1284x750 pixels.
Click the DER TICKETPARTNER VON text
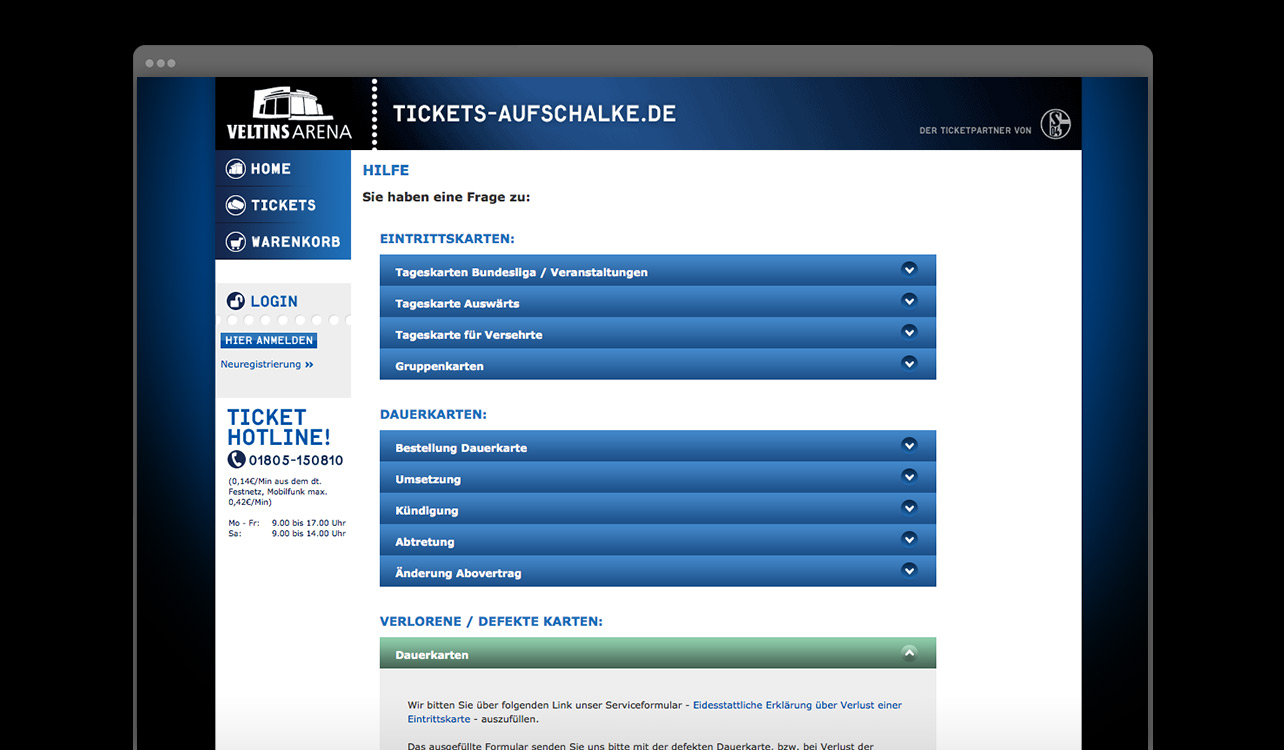(975, 130)
